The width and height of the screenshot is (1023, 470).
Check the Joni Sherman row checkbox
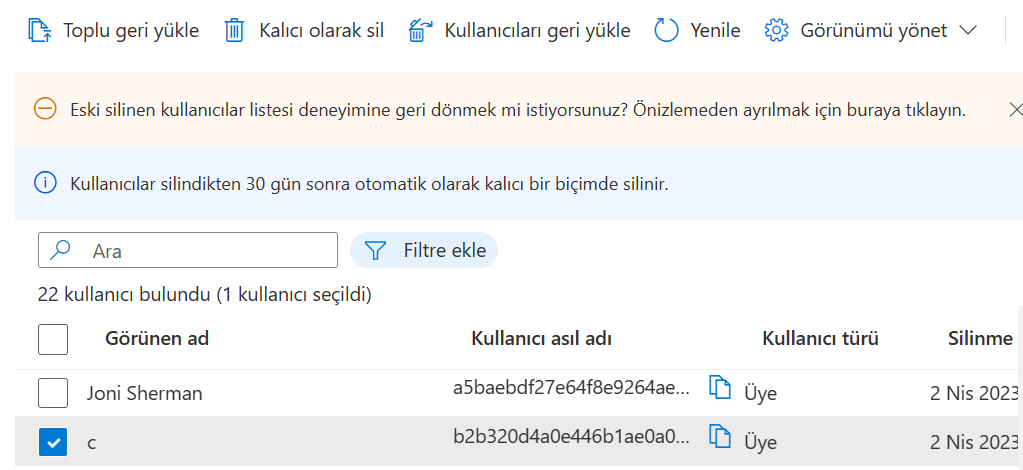(53, 393)
